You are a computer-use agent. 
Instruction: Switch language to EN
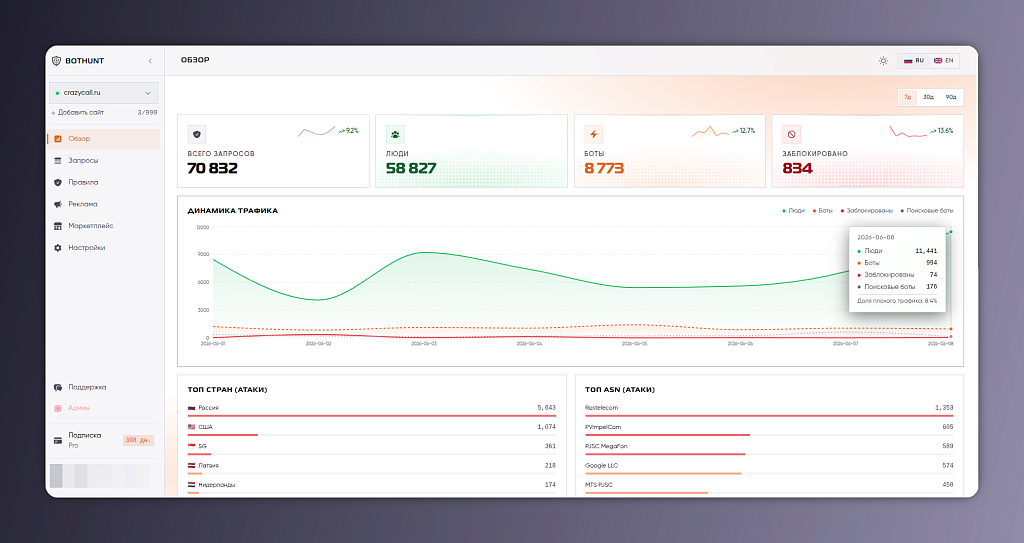(x=944, y=61)
